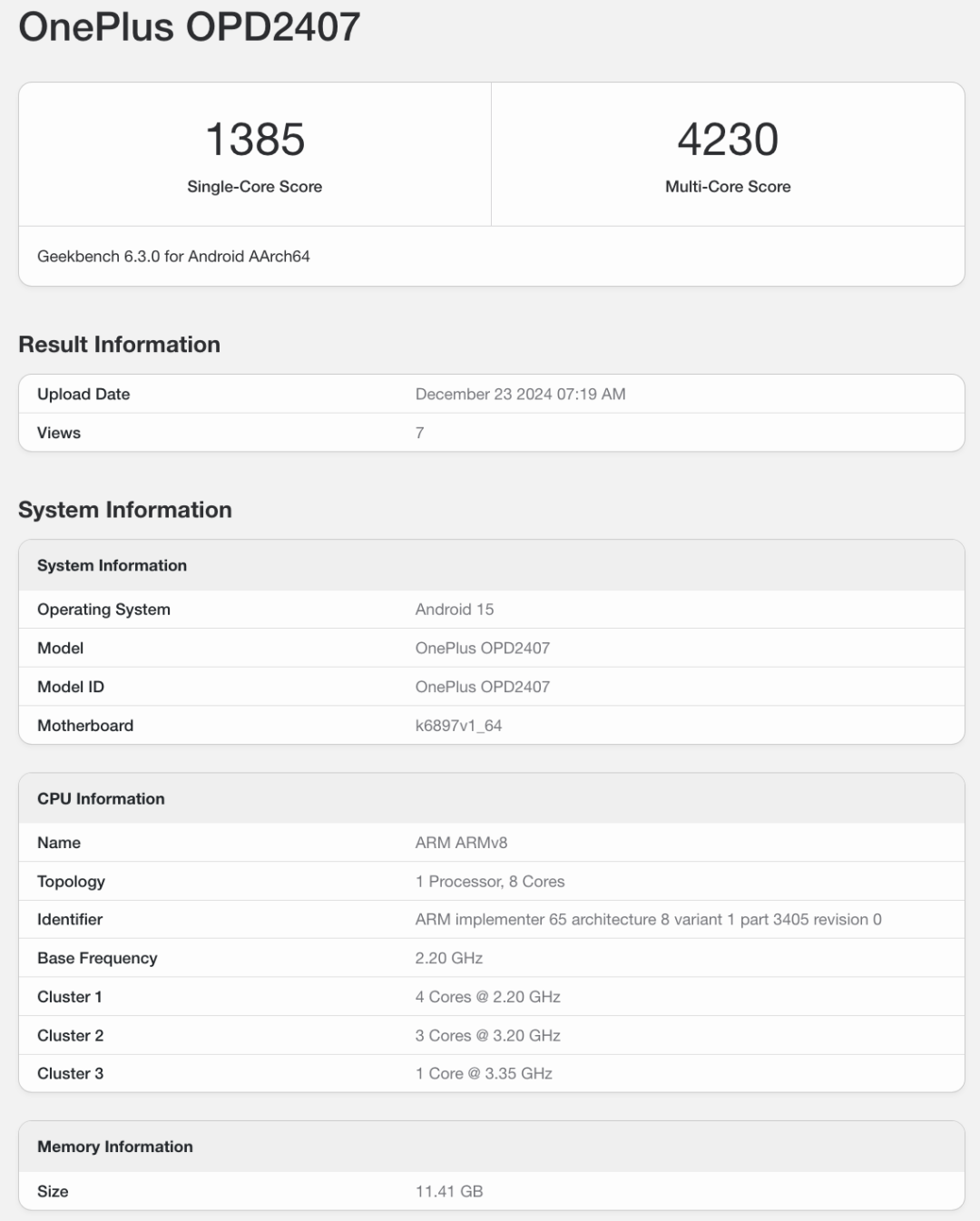
Task: Click the memory Size row label
Action: tap(53, 1192)
